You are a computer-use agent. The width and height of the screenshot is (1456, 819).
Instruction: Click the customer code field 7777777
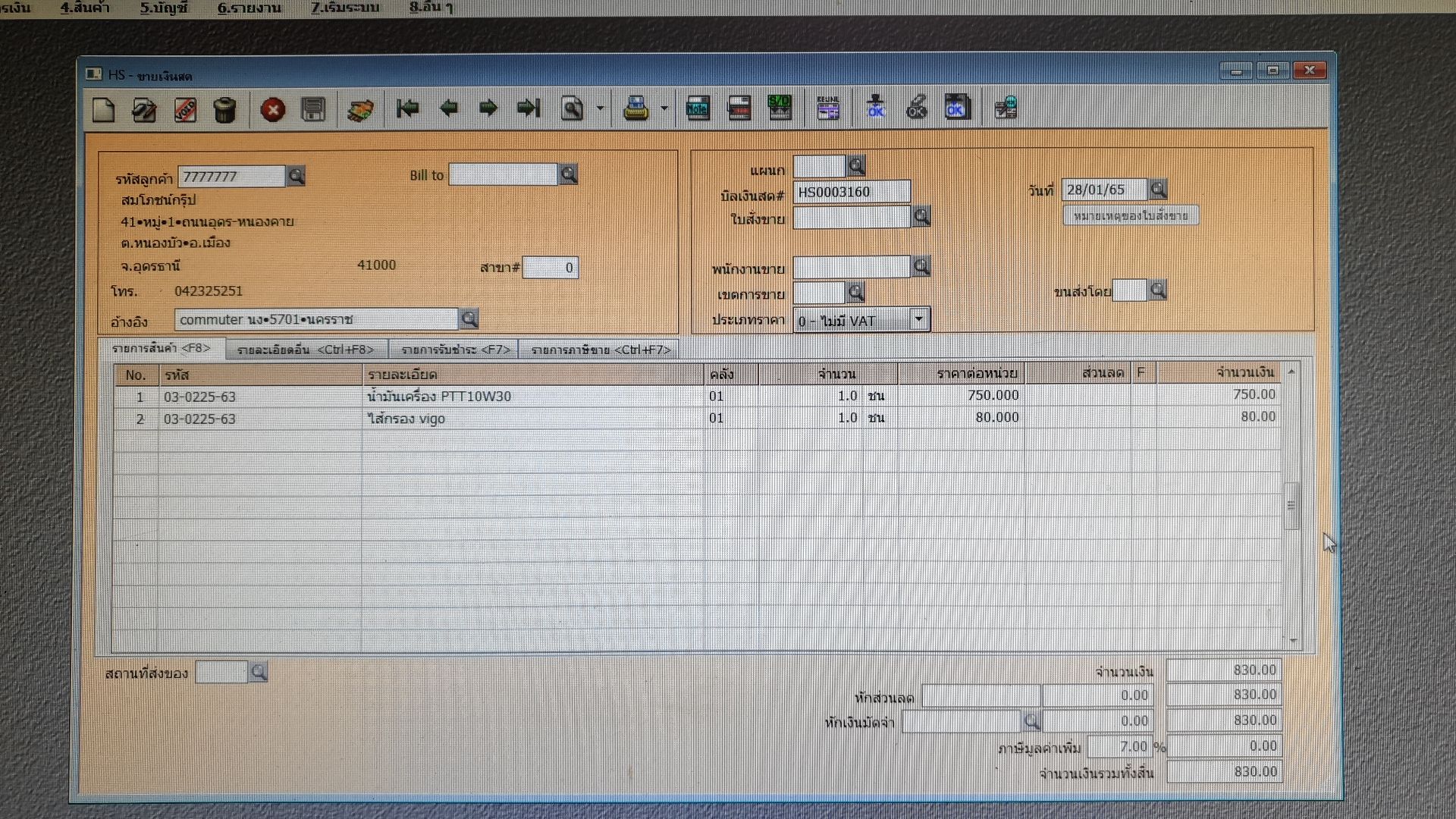(231, 177)
